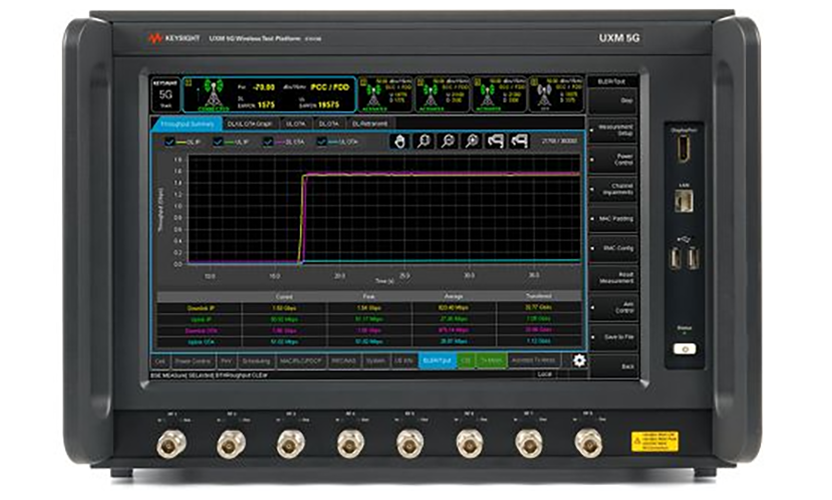
Task: Switch to the Throughput Summary tab
Action: pyautogui.click(x=187, y=124)
